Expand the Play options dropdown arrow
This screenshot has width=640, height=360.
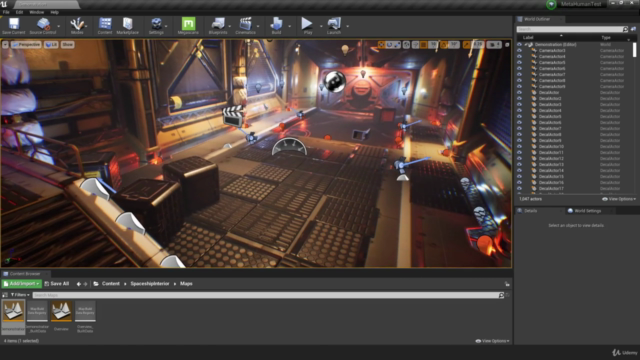point(321,26)
